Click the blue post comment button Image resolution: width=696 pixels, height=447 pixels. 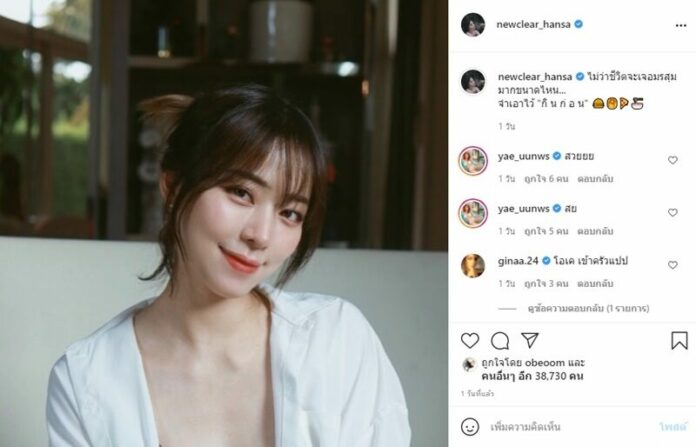pos(673,427)
